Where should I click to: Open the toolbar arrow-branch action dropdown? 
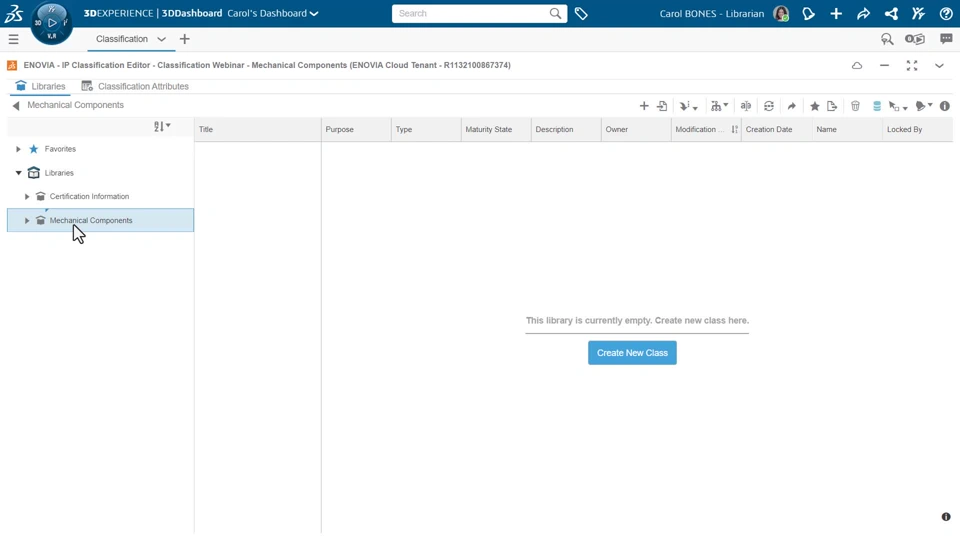[x=688, y=106]
